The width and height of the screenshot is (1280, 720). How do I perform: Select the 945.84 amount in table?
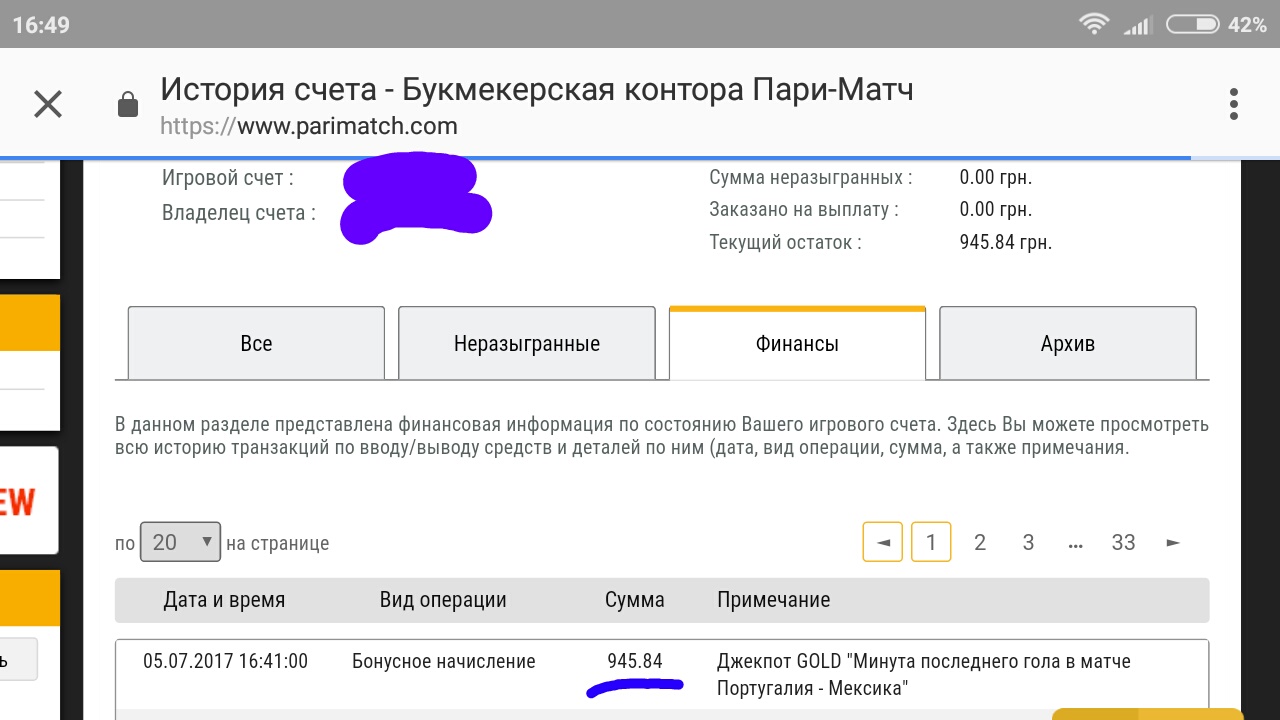(635, 661)
